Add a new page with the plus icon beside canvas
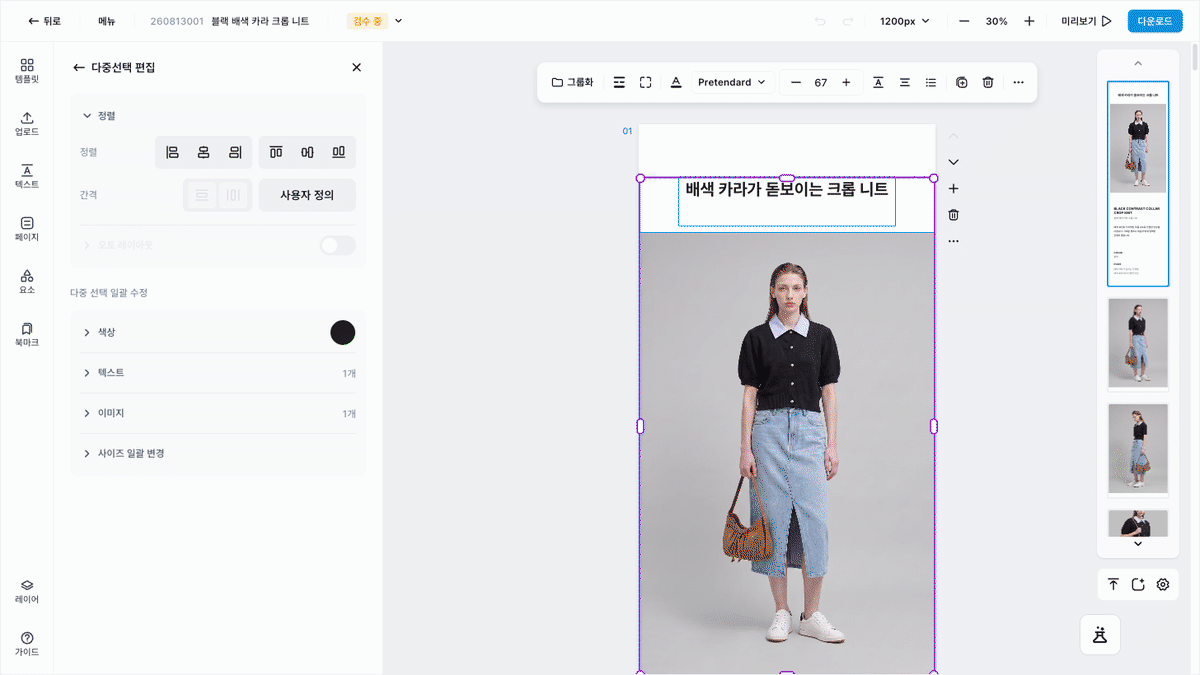The width and height of the screenshot is (1200, 675). [953, 188]
